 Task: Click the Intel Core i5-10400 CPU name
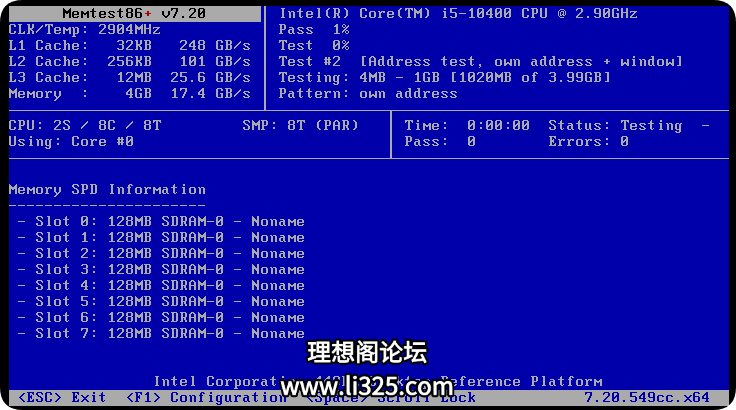[459, 14]
